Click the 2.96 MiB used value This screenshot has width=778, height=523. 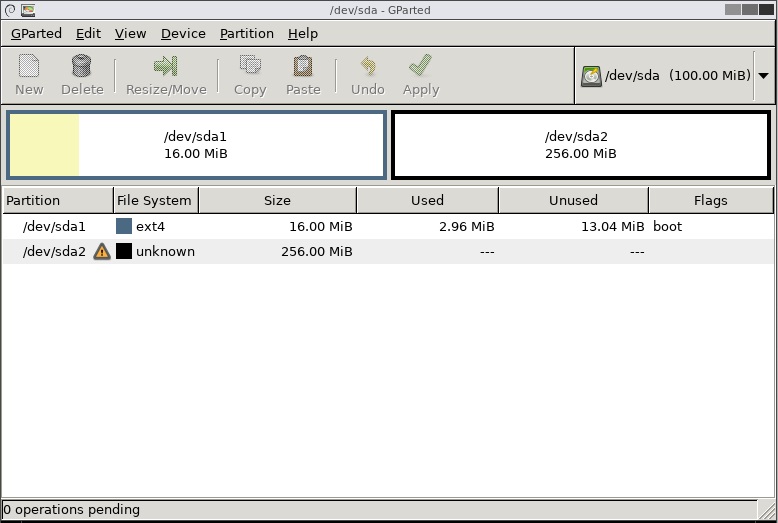(x=467, y=227)
